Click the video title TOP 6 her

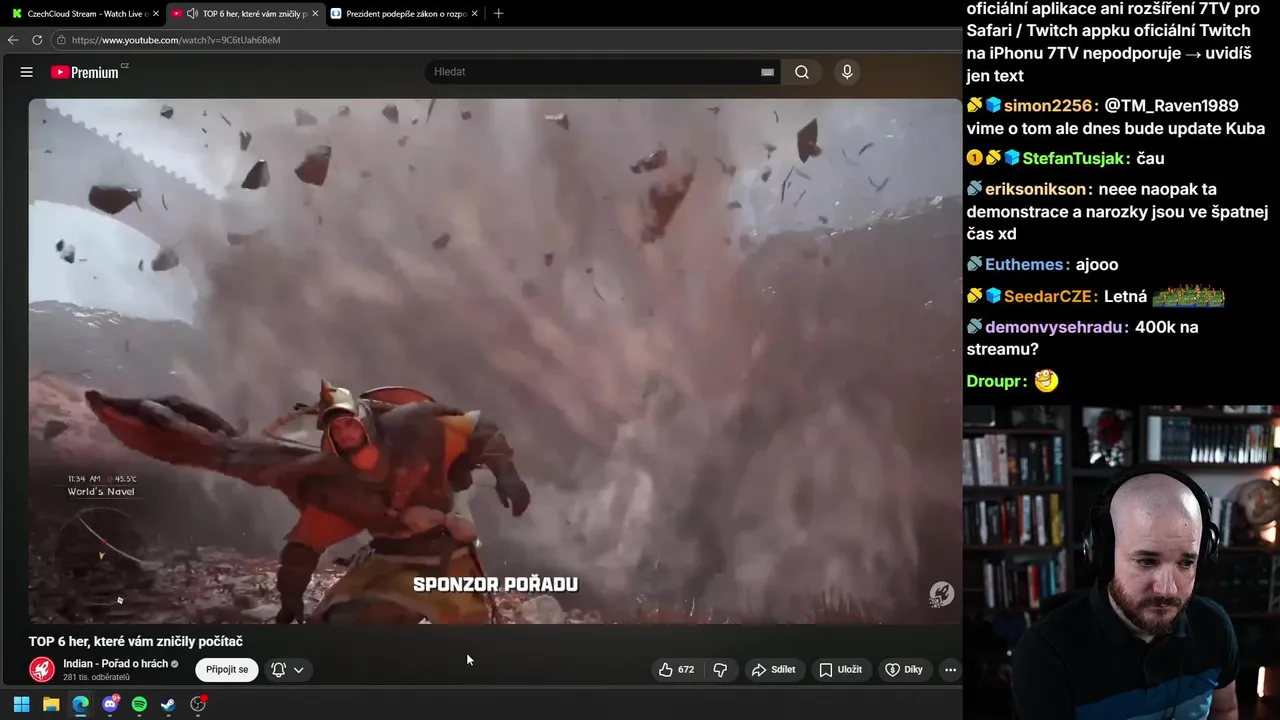(x=136, y=642)
